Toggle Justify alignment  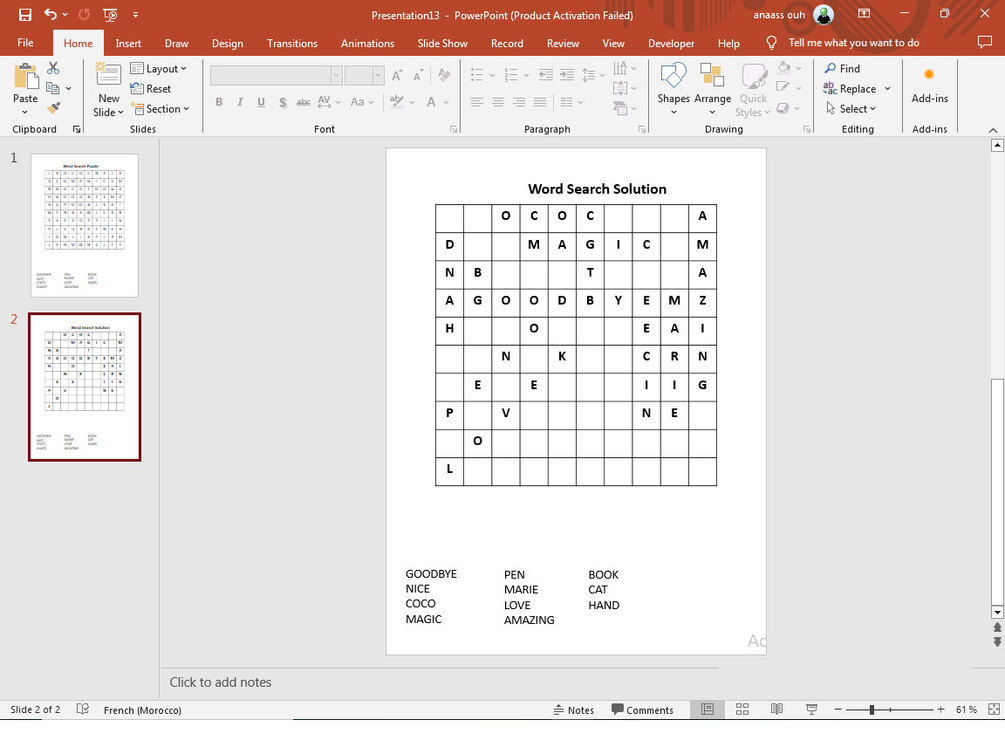pyautogui.click(x=540, y=102)
